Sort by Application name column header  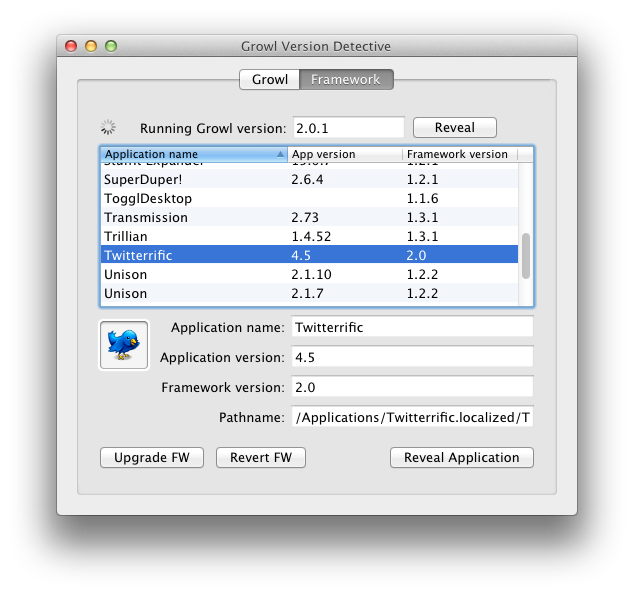[194, 154]
